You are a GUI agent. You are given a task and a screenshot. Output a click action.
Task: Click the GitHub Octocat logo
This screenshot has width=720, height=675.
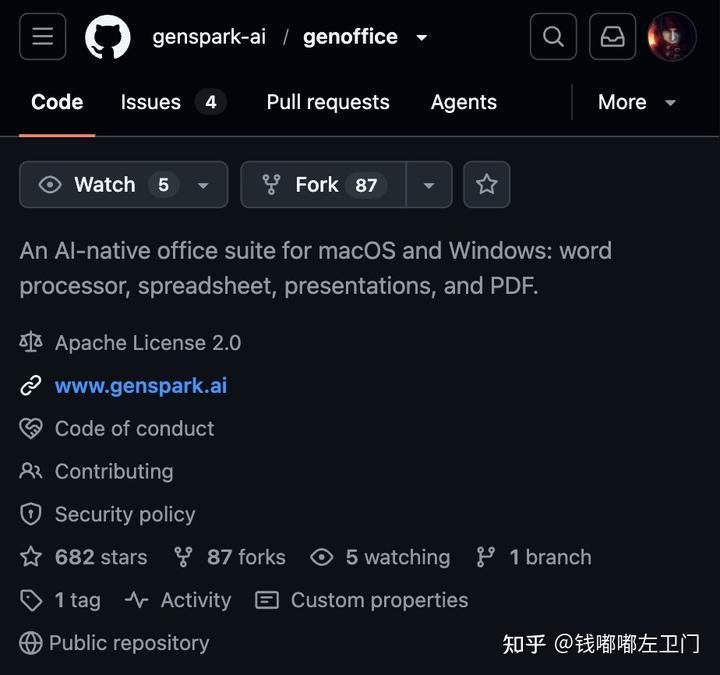pos(107,37)
